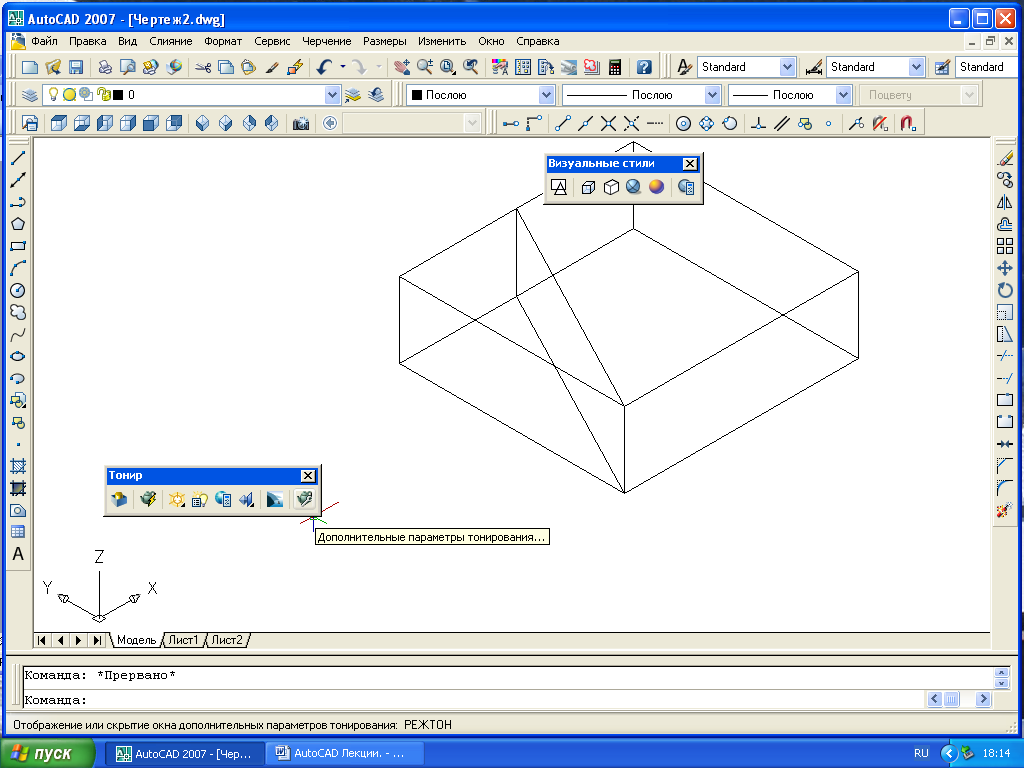Click the new light sun icon in Тонир

tap(176, 500)
